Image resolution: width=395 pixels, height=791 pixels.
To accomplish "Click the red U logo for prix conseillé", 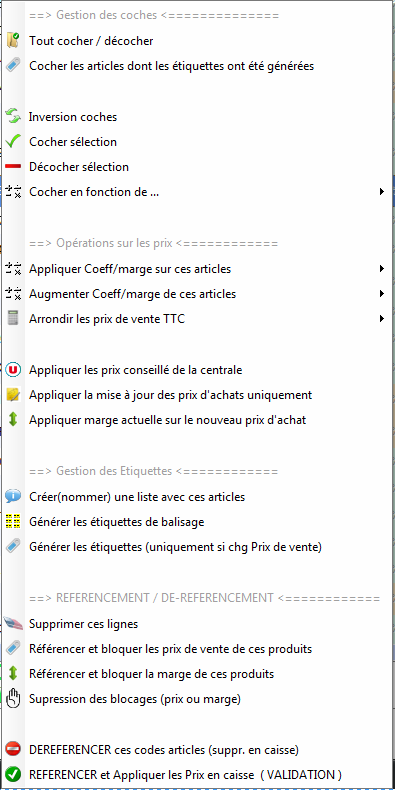I will click(13, 370).
